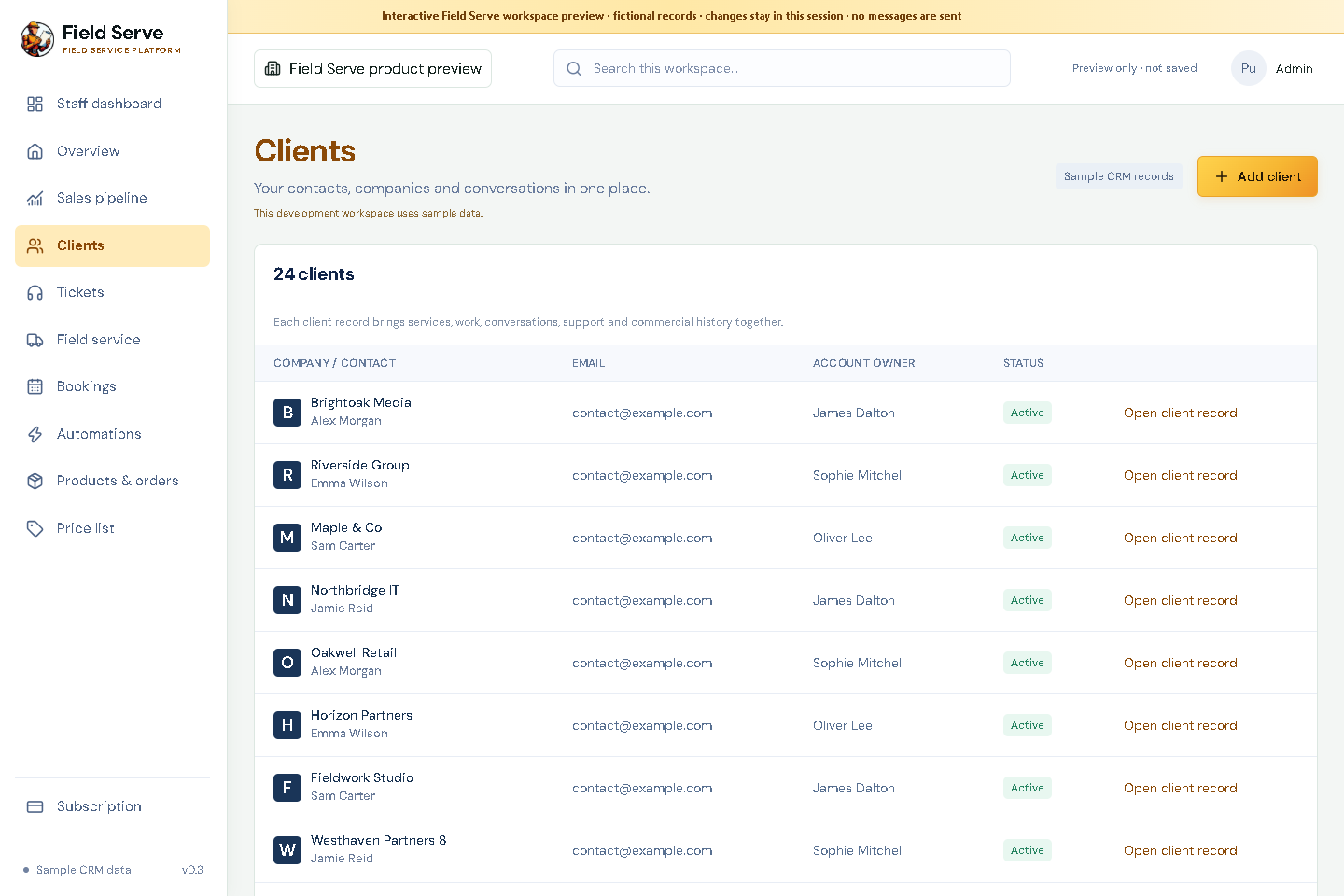Click email in the Northbridge IT row

pos(642,600)
